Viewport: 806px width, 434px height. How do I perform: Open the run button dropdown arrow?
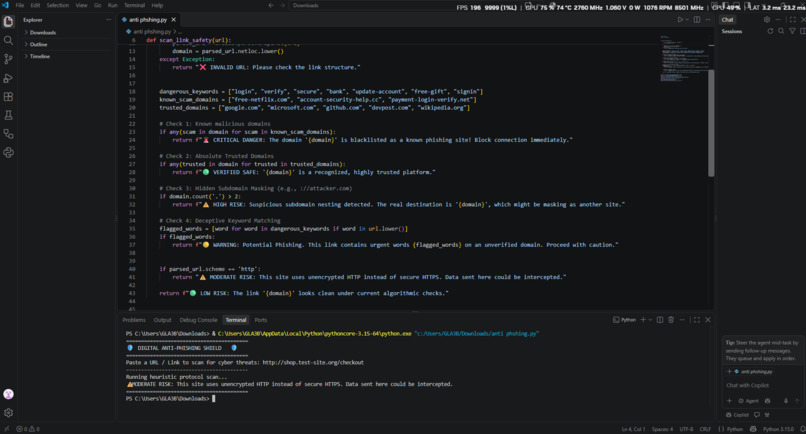click(687, 20)
